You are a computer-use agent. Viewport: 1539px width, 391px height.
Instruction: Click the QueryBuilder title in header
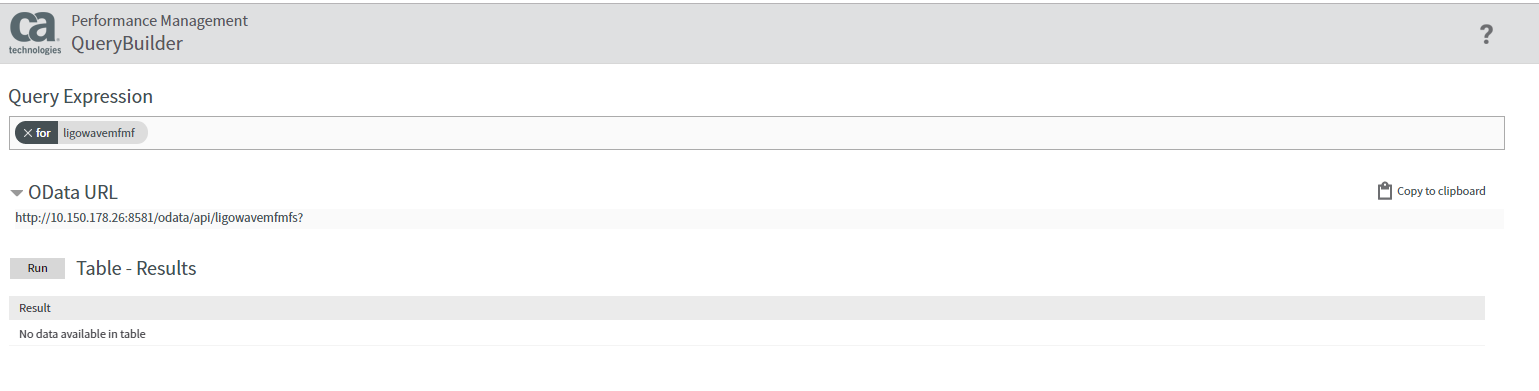tap(127, 44)
